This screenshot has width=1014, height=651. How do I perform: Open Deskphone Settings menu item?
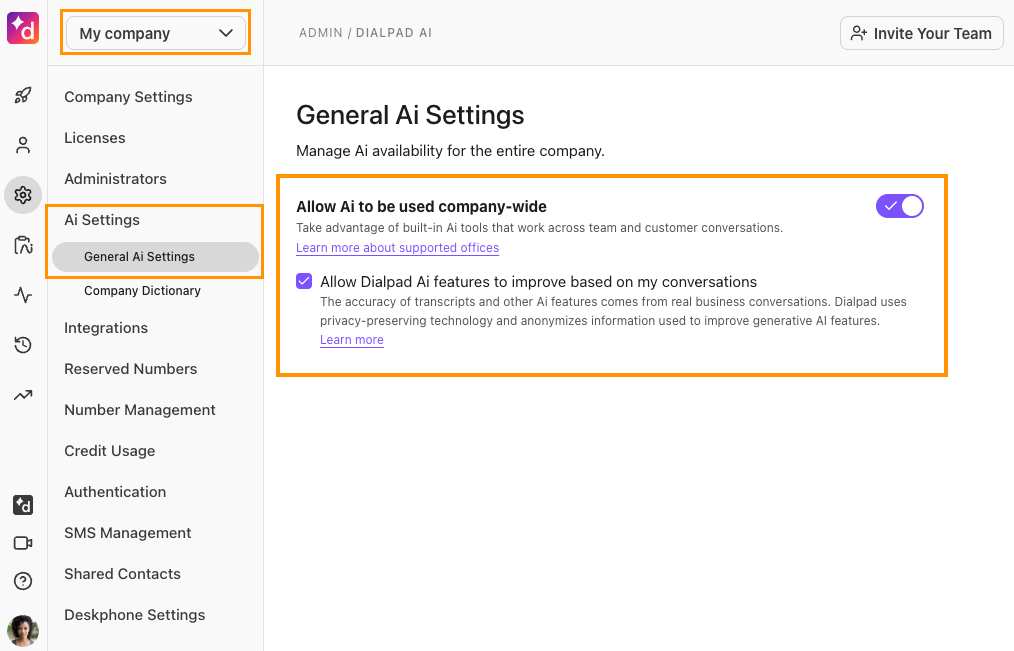coord(135,615)
